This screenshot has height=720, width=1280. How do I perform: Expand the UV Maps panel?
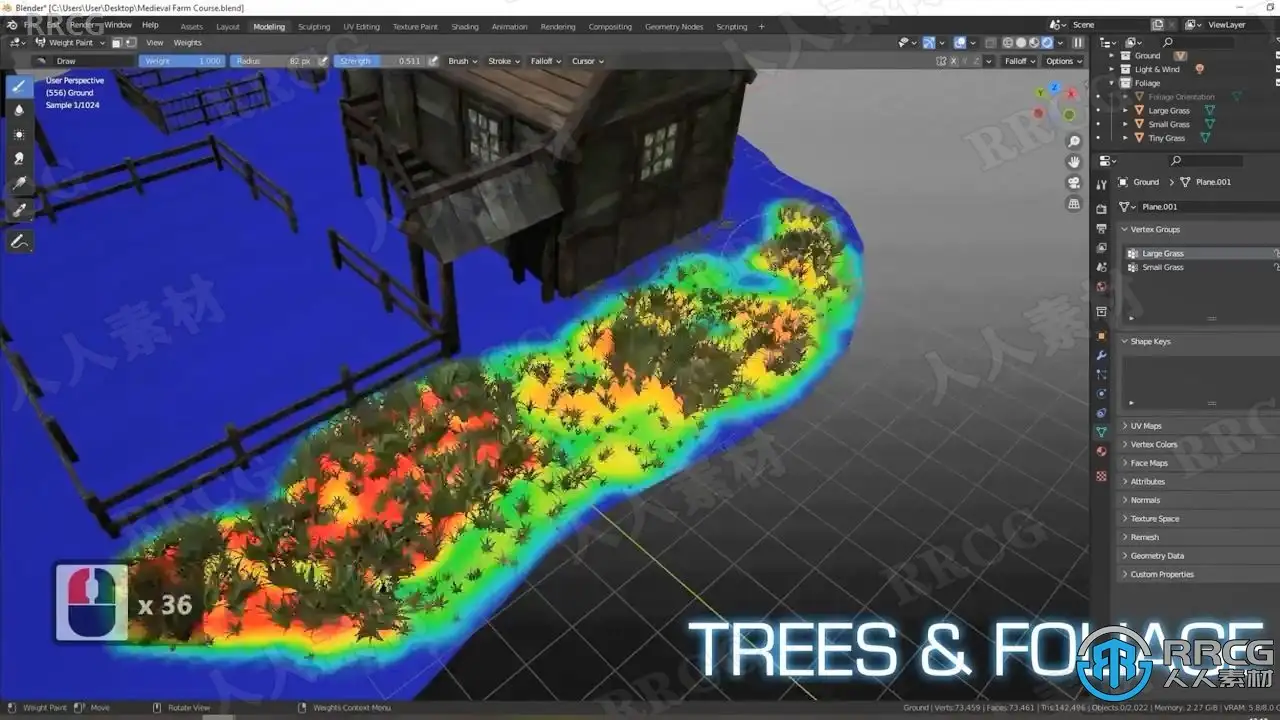pos(1146,426)
